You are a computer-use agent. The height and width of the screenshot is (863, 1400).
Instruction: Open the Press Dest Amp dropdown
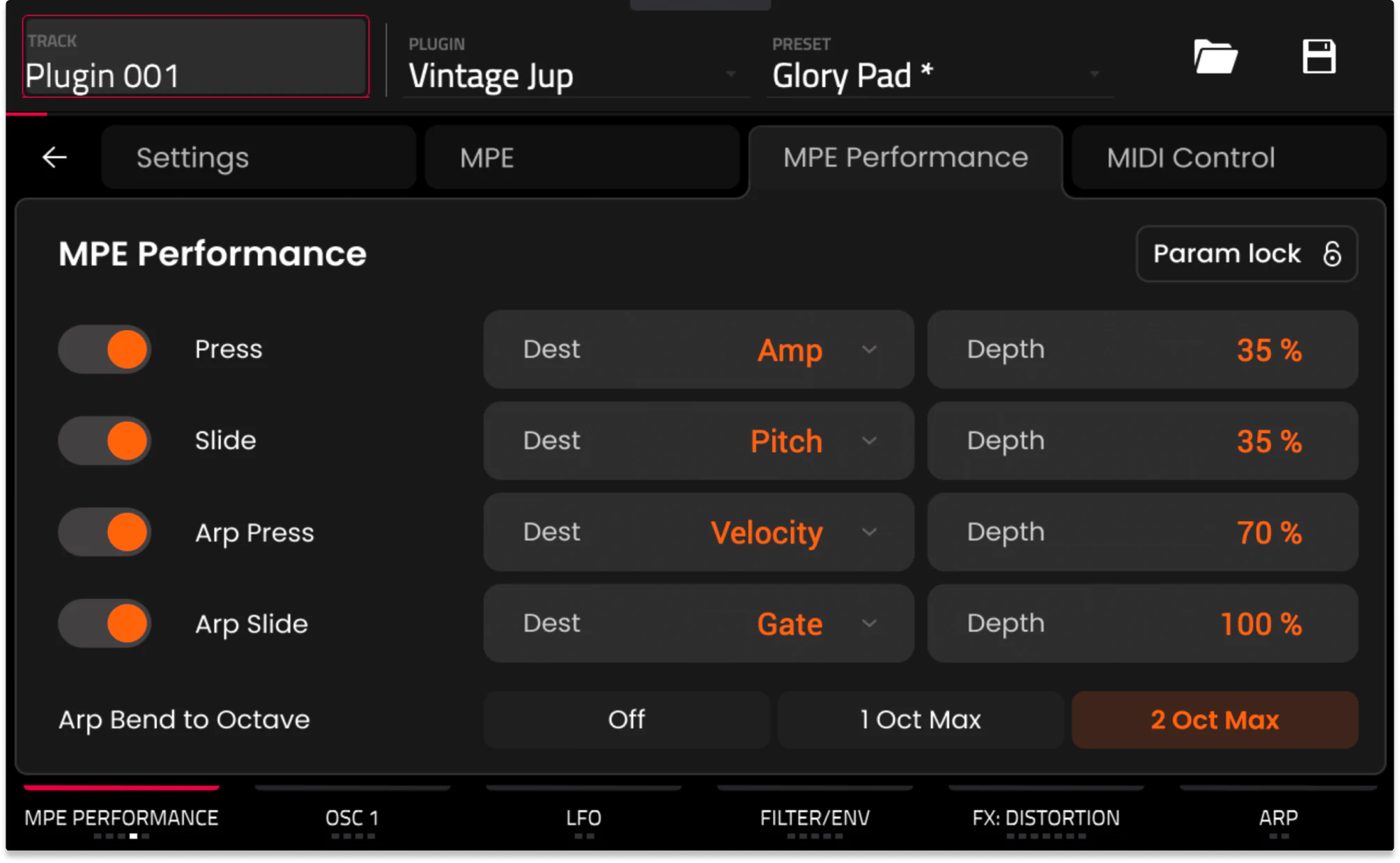click(x=698, y=350)
